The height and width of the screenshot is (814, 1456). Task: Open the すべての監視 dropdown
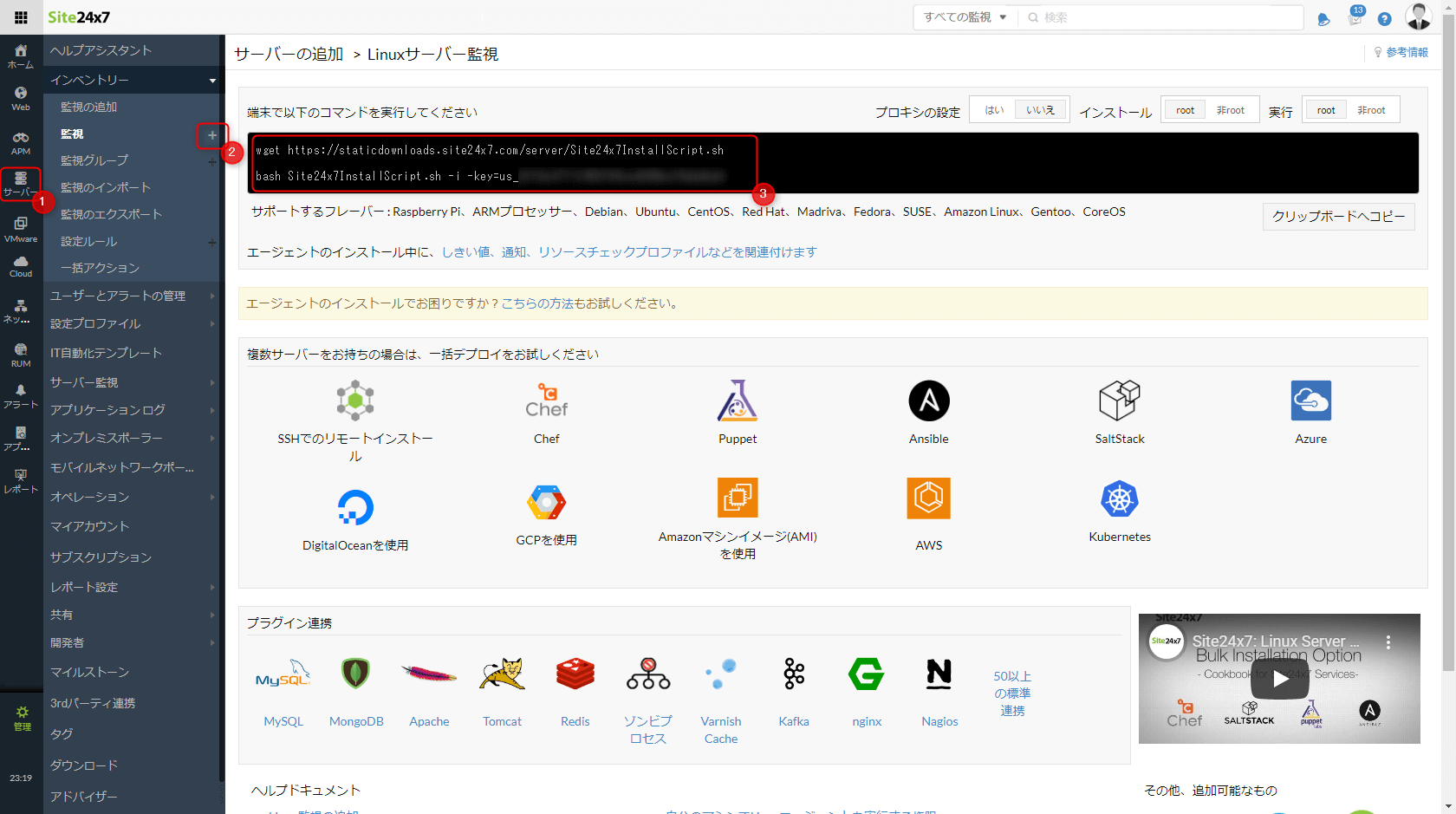[965, 17]
